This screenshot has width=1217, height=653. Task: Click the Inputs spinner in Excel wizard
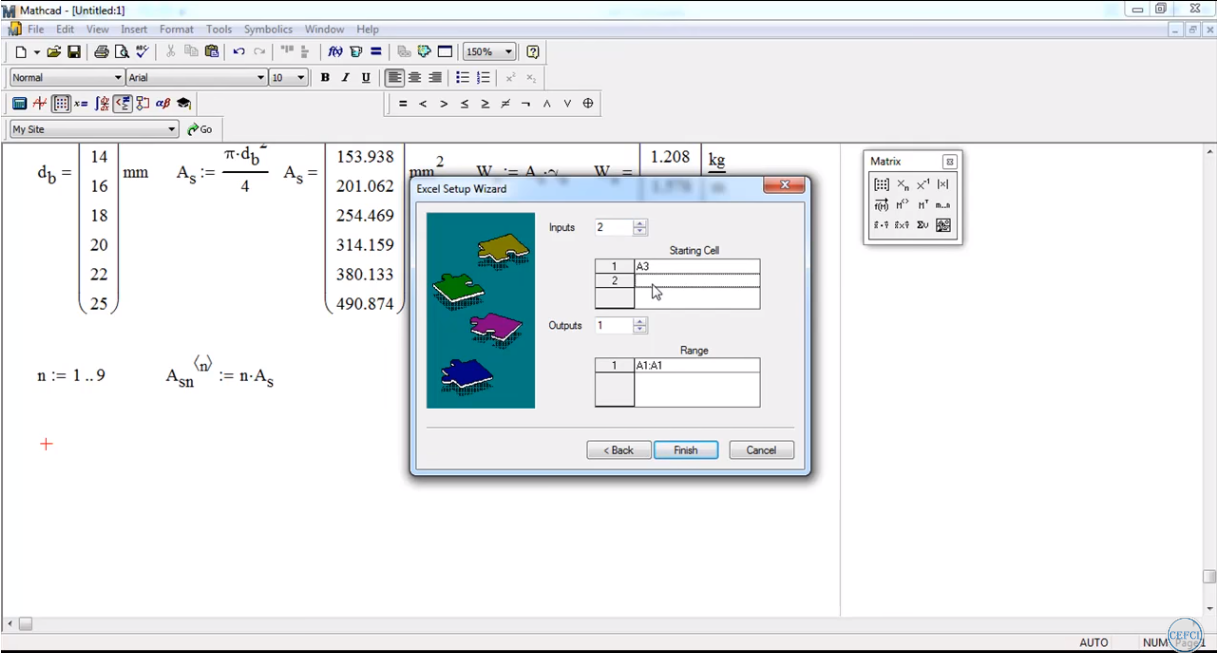[x=641, y=227]
